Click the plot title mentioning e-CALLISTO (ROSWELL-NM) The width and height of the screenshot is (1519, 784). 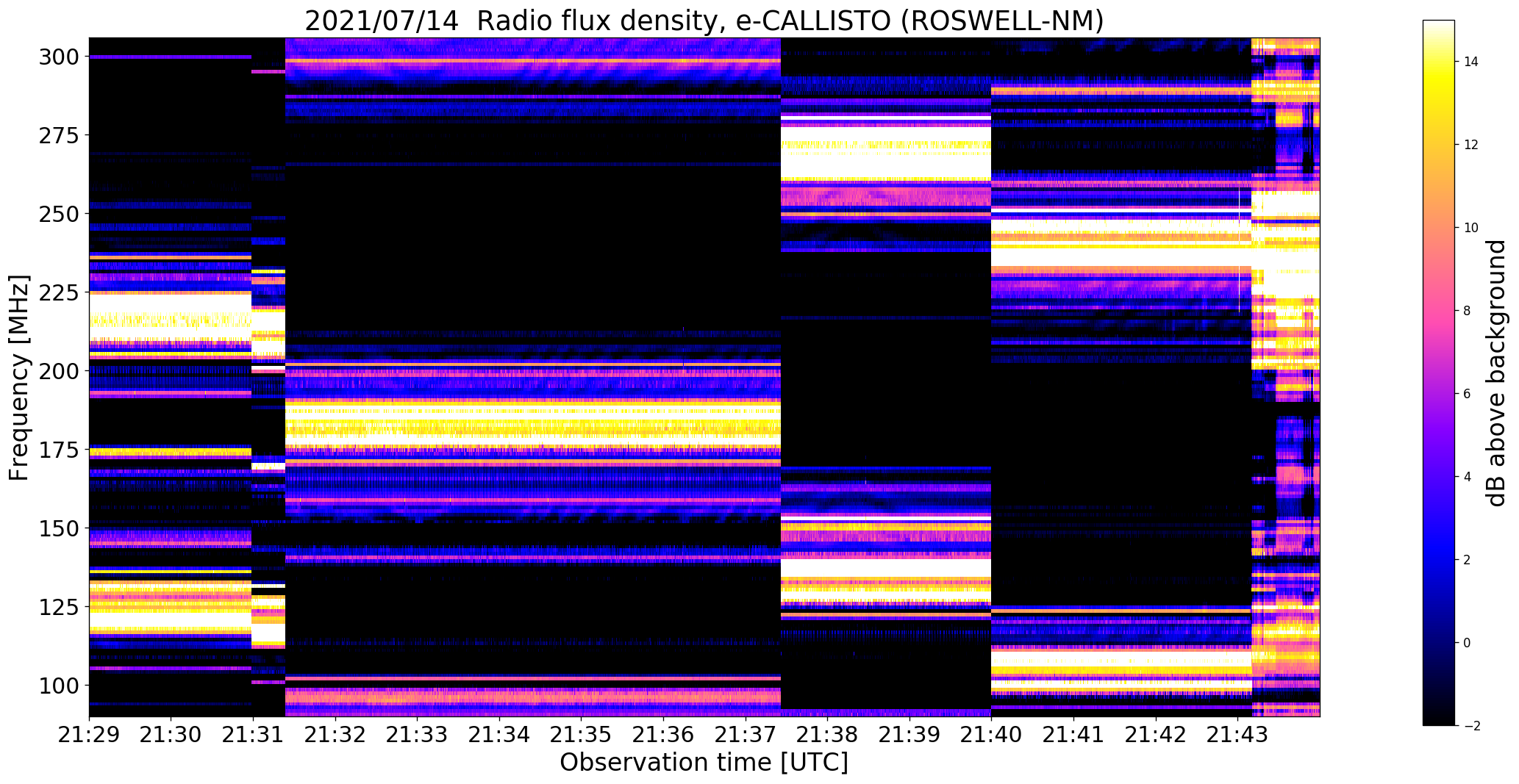click(x=704, y=21)
